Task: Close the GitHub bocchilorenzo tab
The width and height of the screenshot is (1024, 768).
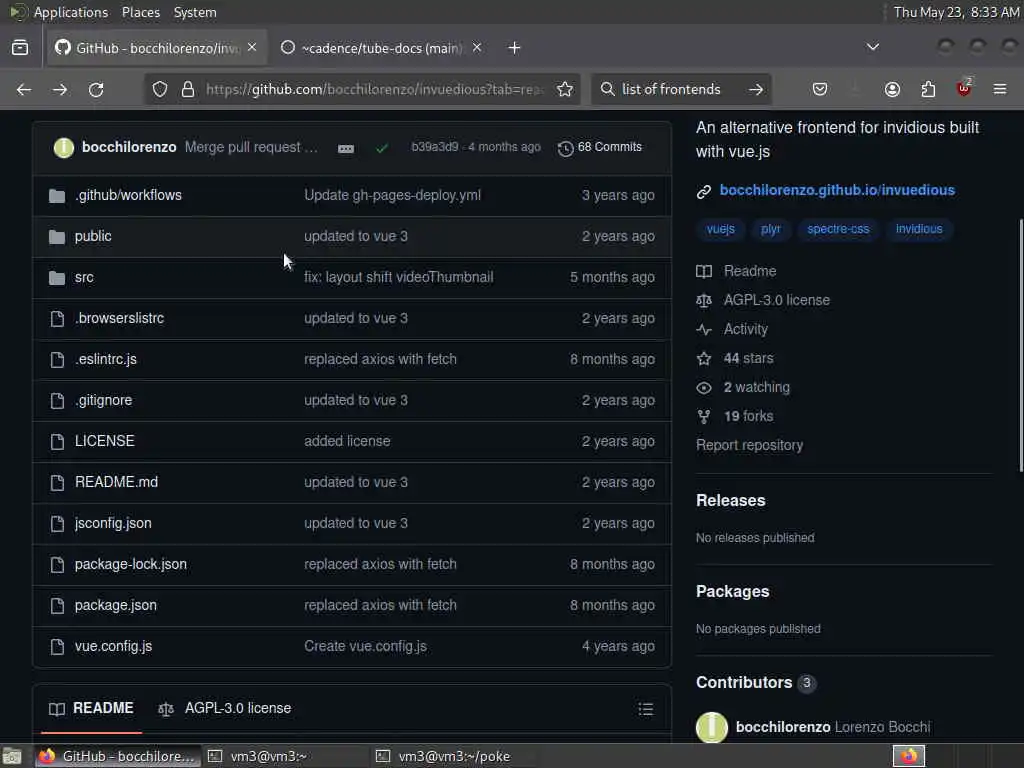Action: 252,48
